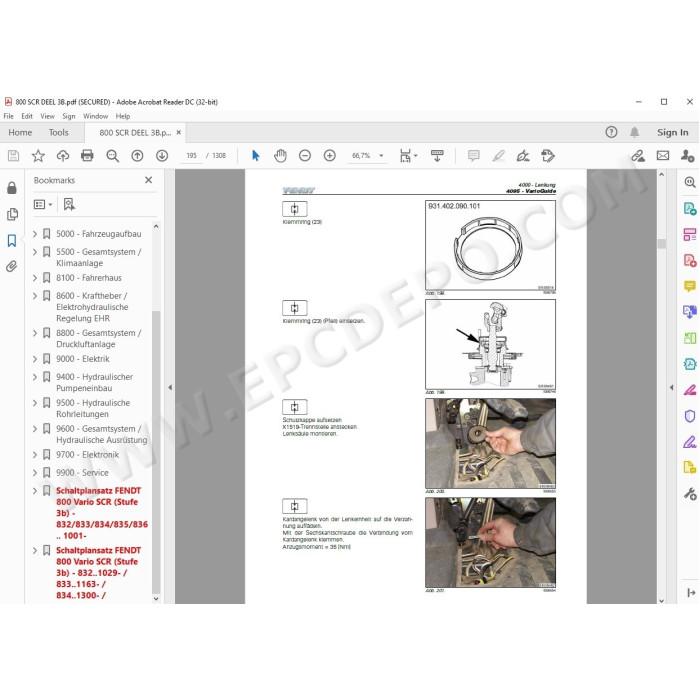Viewport: 700px width, 700px height.
Task: Zoom in with the plus icon
Action: 329,156
